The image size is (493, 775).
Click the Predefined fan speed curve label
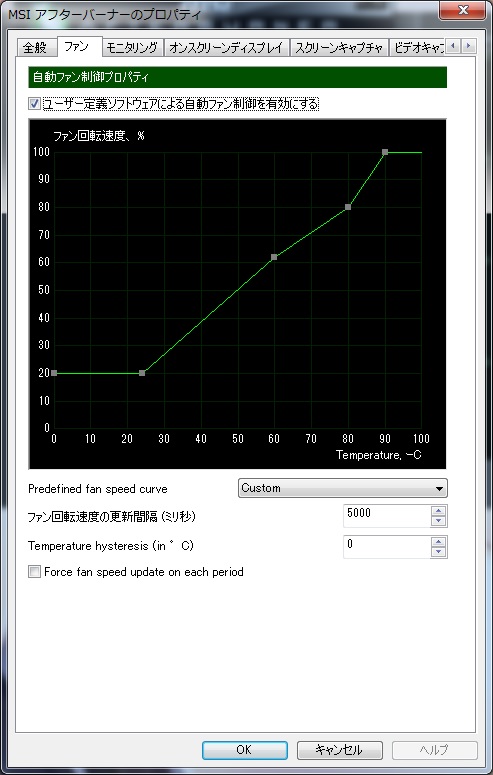[98, 489]
